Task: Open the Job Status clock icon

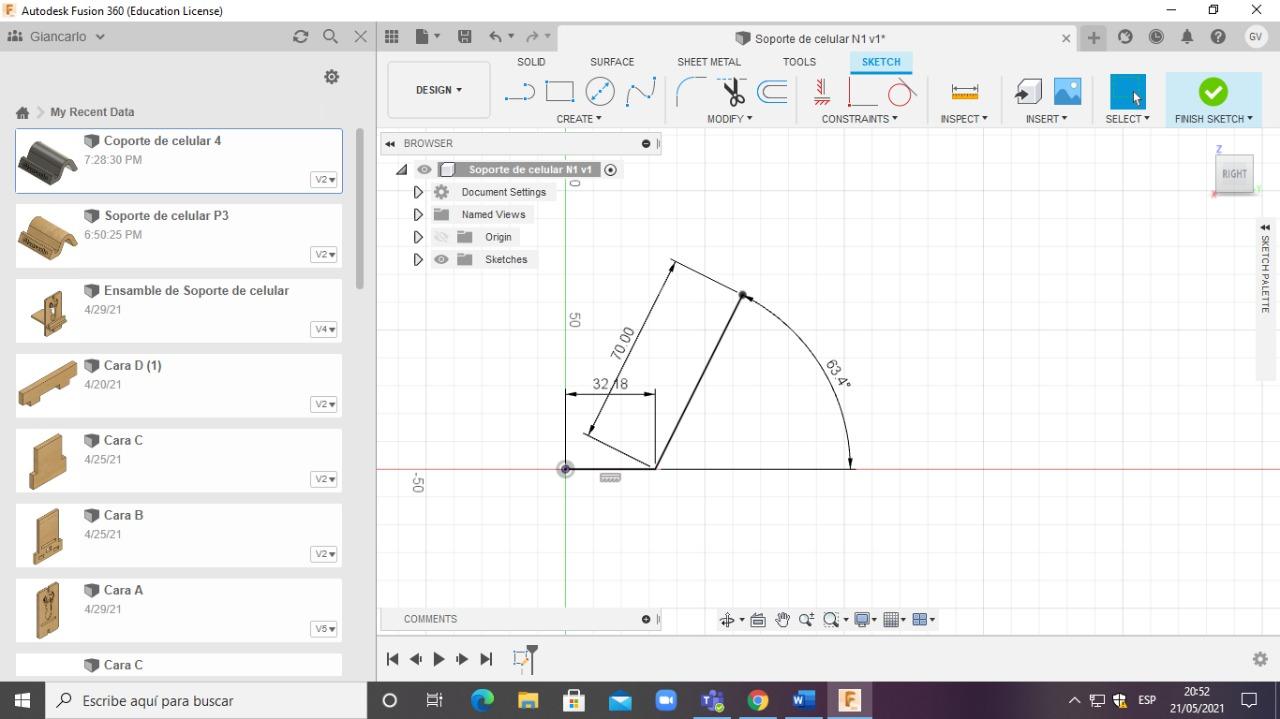Action: (x=1156, y=37)
